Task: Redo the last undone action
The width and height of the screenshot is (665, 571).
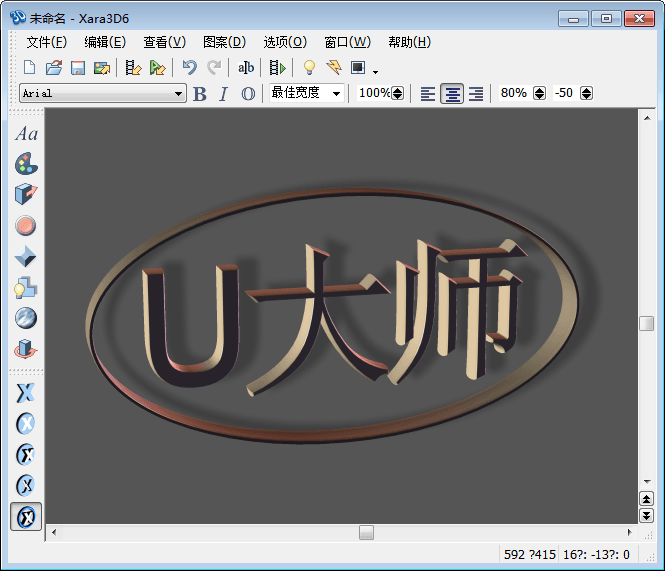Action: [x=215, y=67]
